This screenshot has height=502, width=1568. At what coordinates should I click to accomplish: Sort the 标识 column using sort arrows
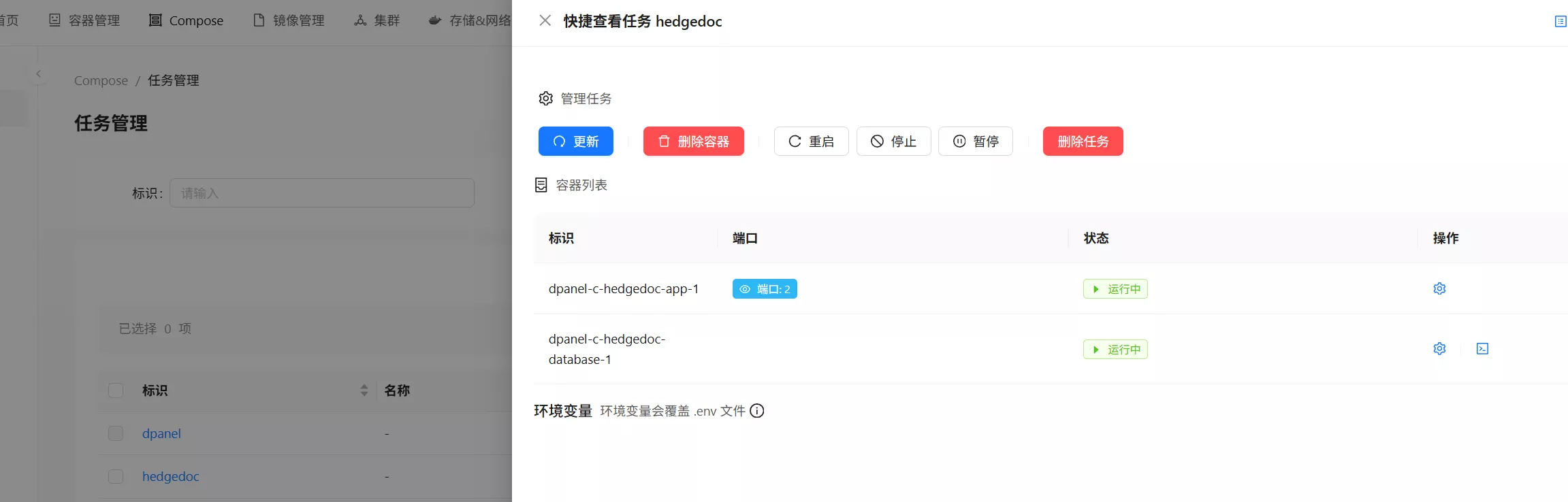(x=364, y=390)
